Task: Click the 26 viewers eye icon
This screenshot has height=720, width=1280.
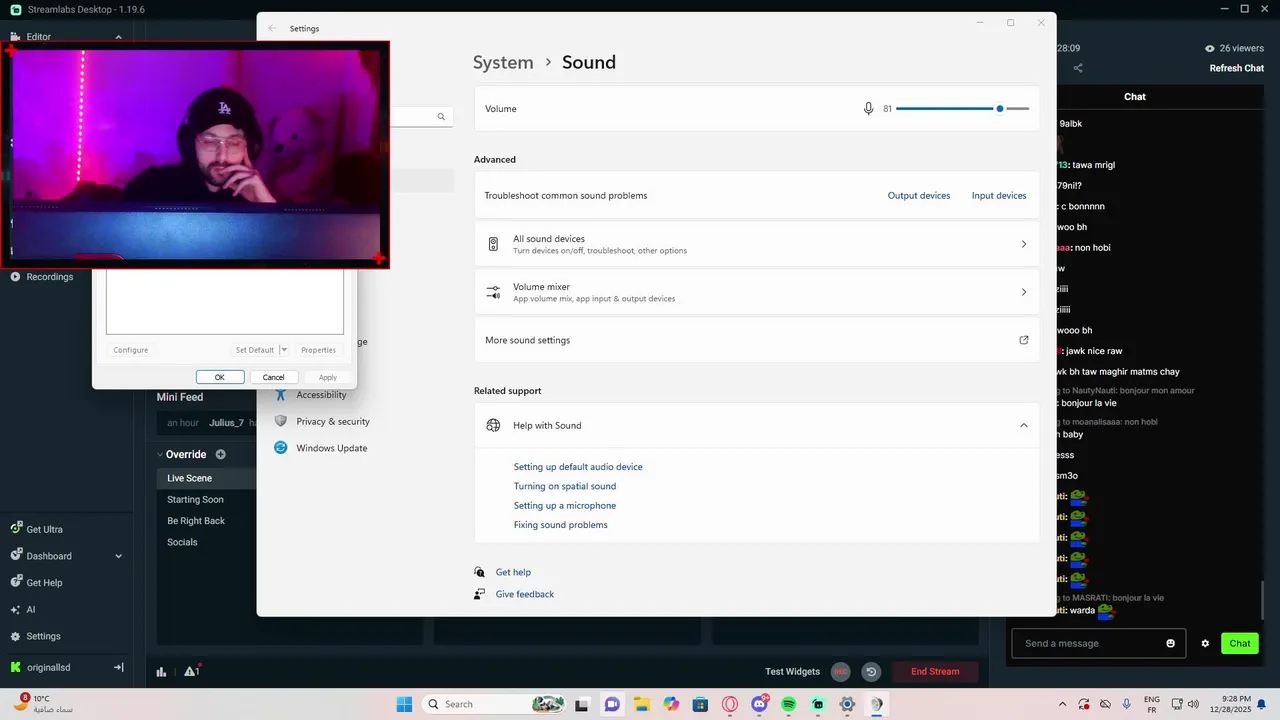Action: [1210, 48]
